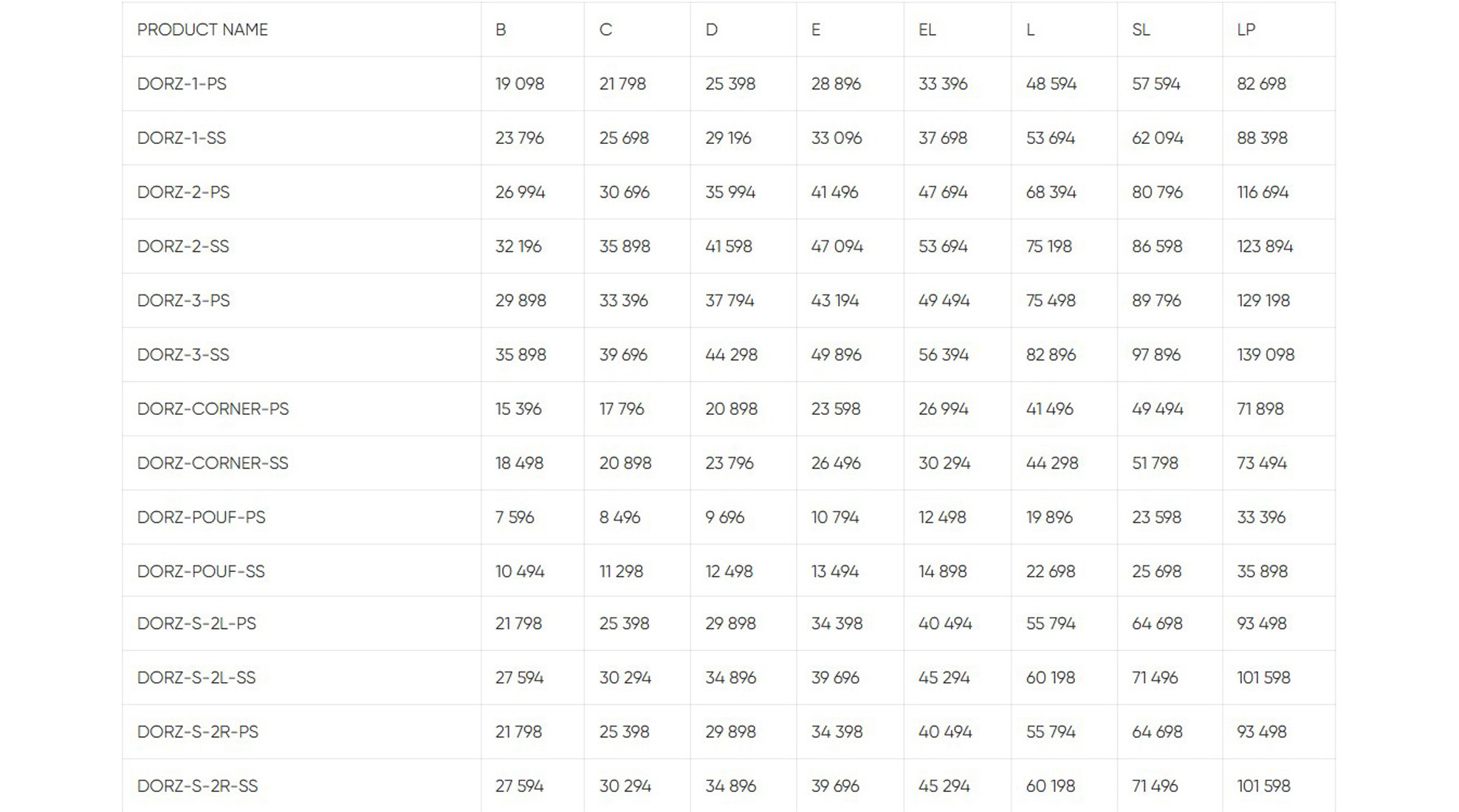Select the DORZ-POUF-PS product name
The image size is (1459, 812).
[x=201, y=517]
